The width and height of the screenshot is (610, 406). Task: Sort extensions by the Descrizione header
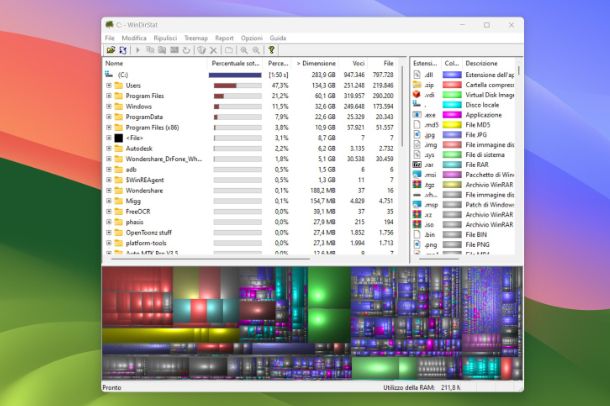coord(489,63)
